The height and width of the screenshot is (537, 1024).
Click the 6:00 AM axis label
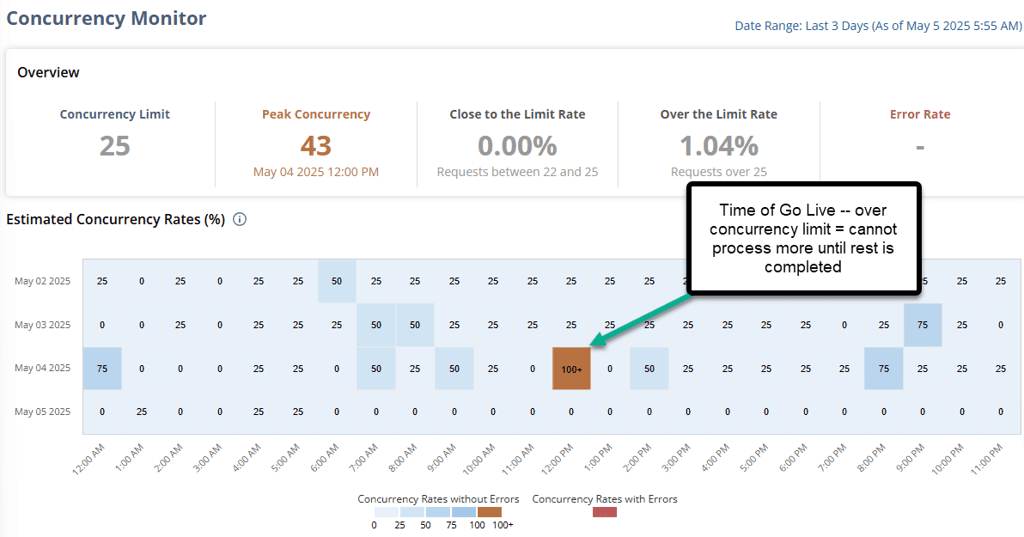[323, 459]
